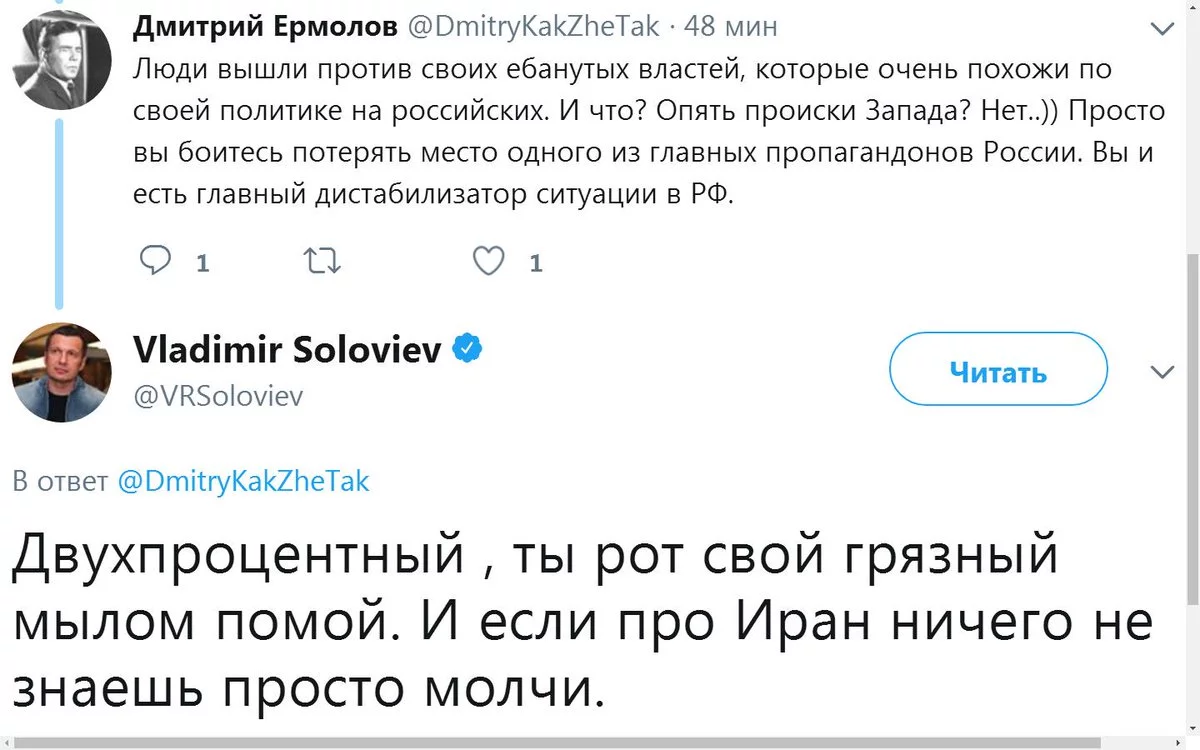Click the Vladimir Soloviev display name
1200x750 pixels.
[x=287, y=350]
